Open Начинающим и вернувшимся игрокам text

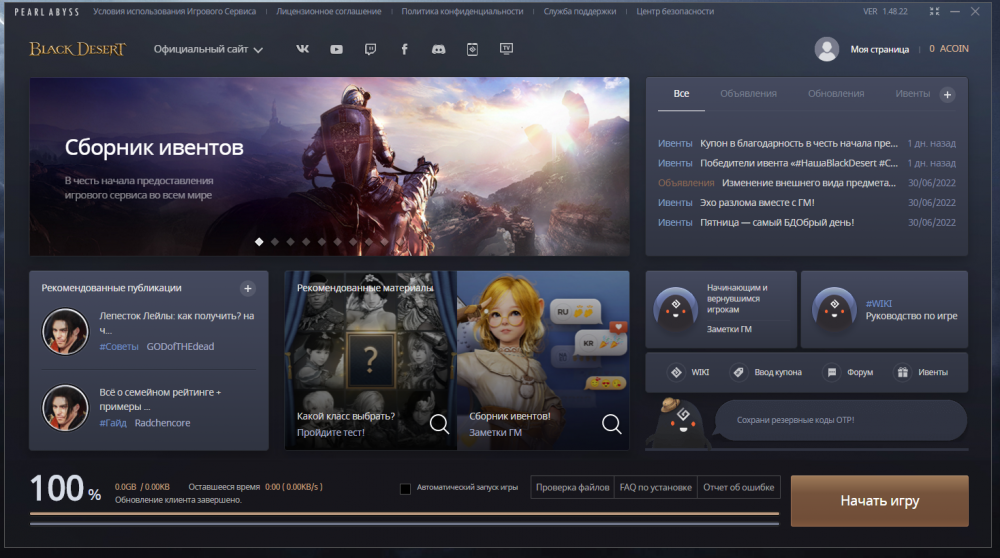pos(737,298)
